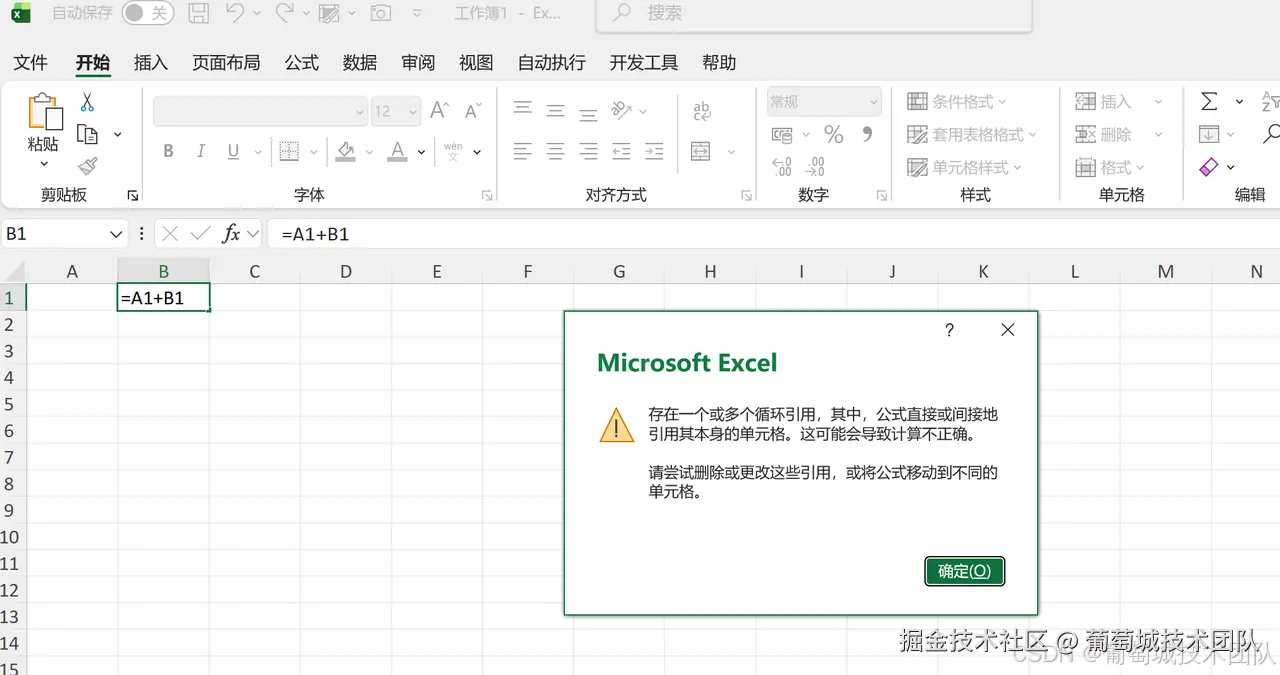The height and width of the screenshot is (675, 1280).
Task: Click the Top Align icon
Action: click(522, 110)
